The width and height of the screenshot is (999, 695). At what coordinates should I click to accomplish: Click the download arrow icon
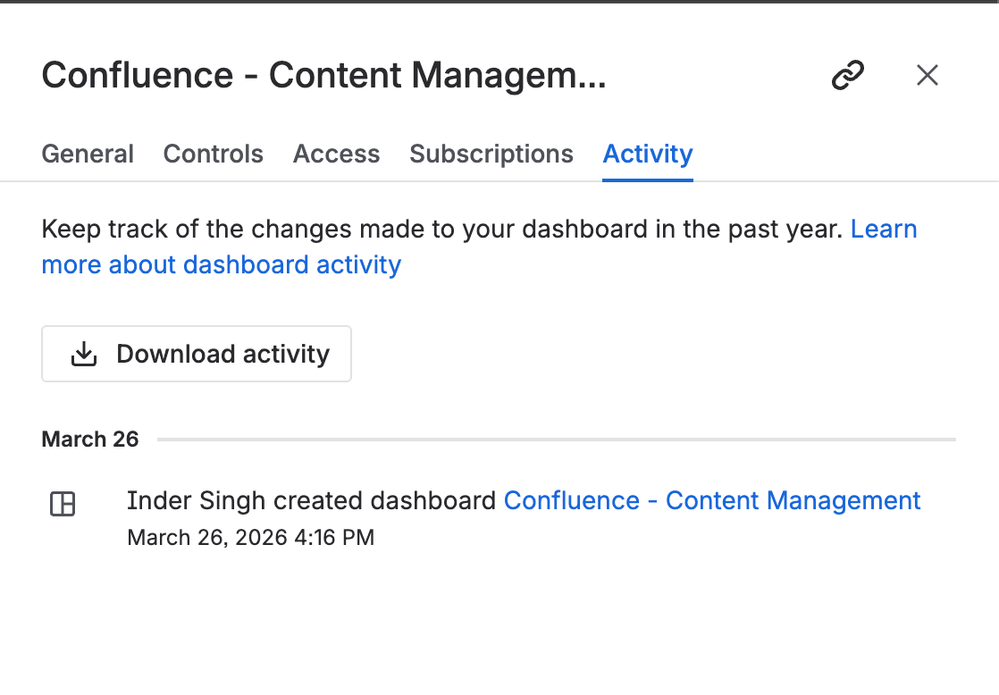[x=84, y=354]
